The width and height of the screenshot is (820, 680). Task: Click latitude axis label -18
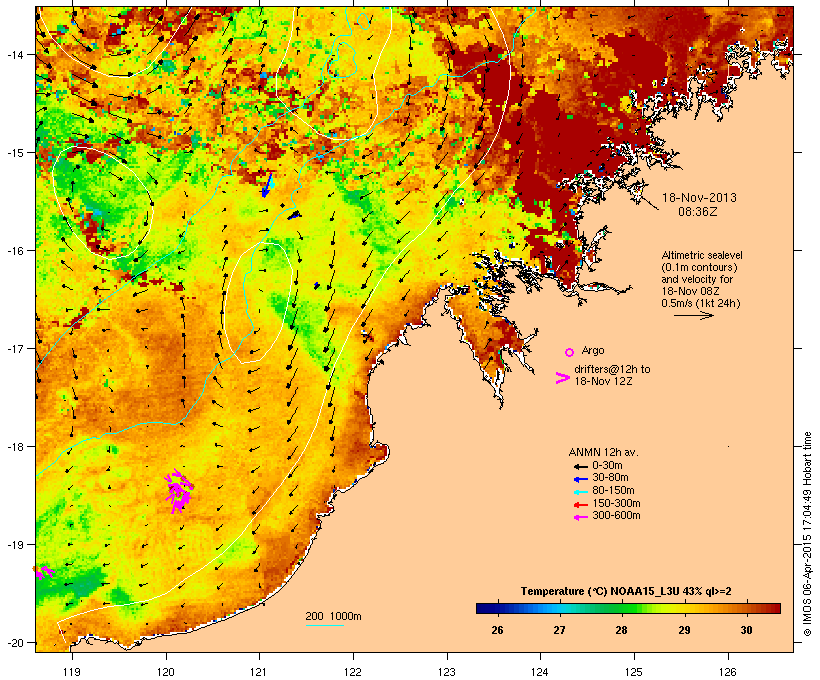[x=15, y=446]
